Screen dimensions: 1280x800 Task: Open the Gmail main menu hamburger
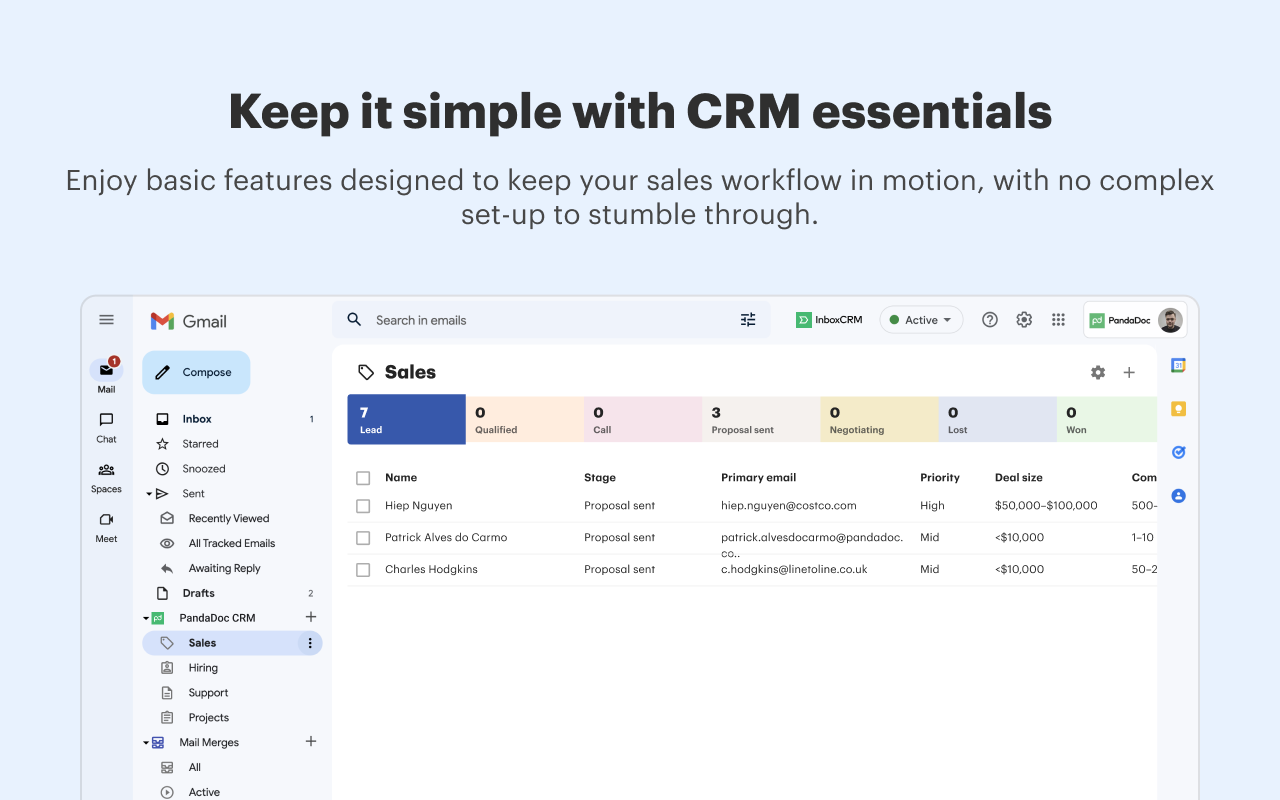[106, 320]
